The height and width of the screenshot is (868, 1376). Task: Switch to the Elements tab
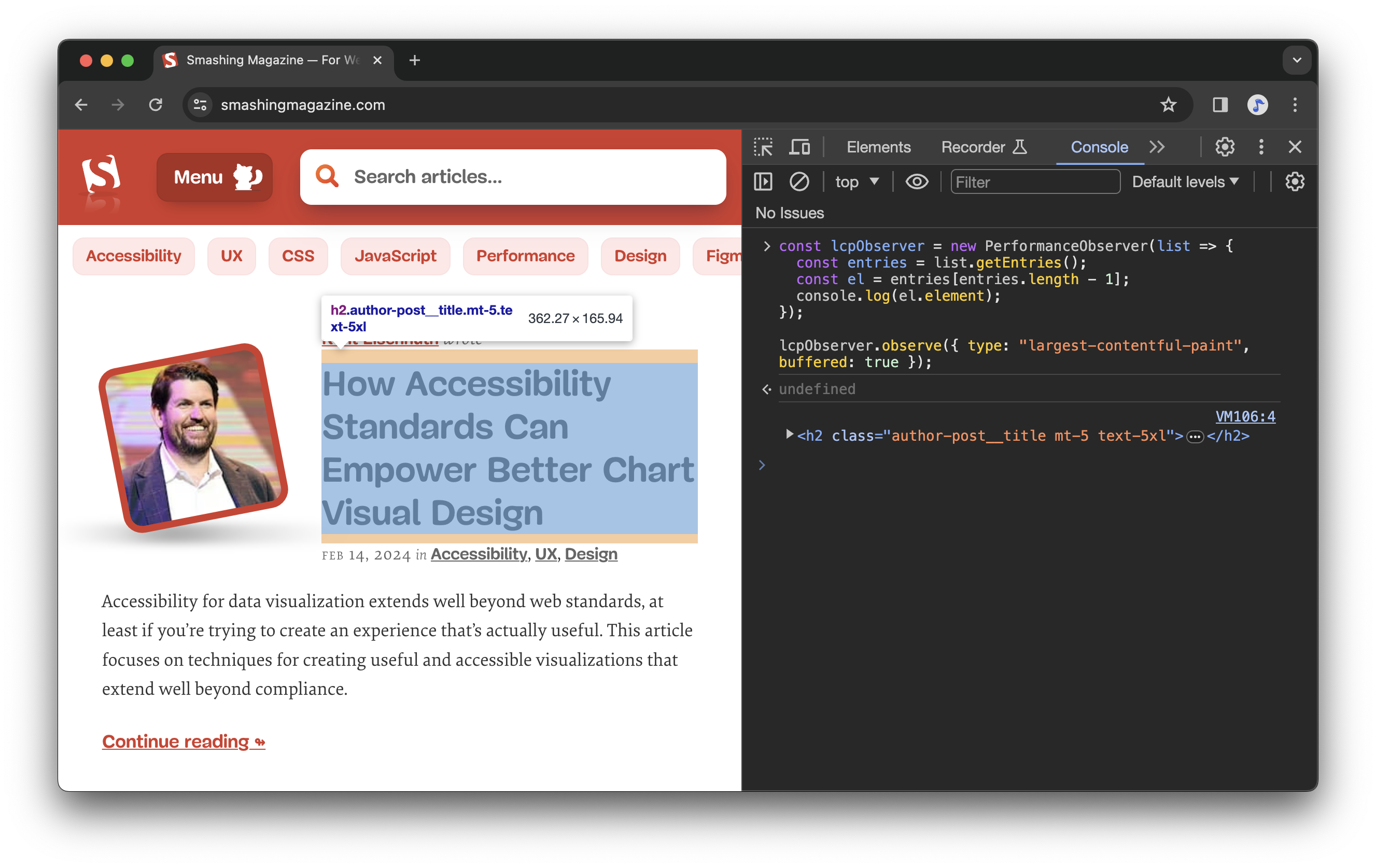(x=878, y=147)
